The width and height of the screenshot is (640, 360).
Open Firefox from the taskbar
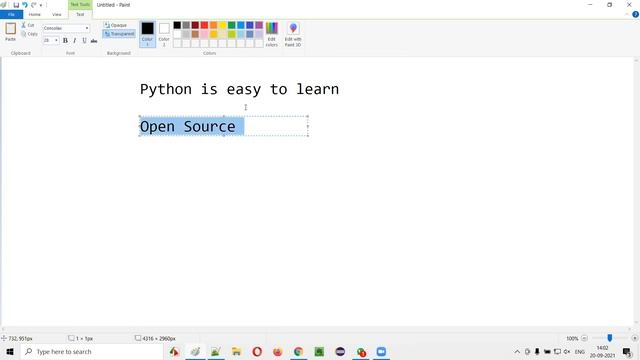[278, 351]
